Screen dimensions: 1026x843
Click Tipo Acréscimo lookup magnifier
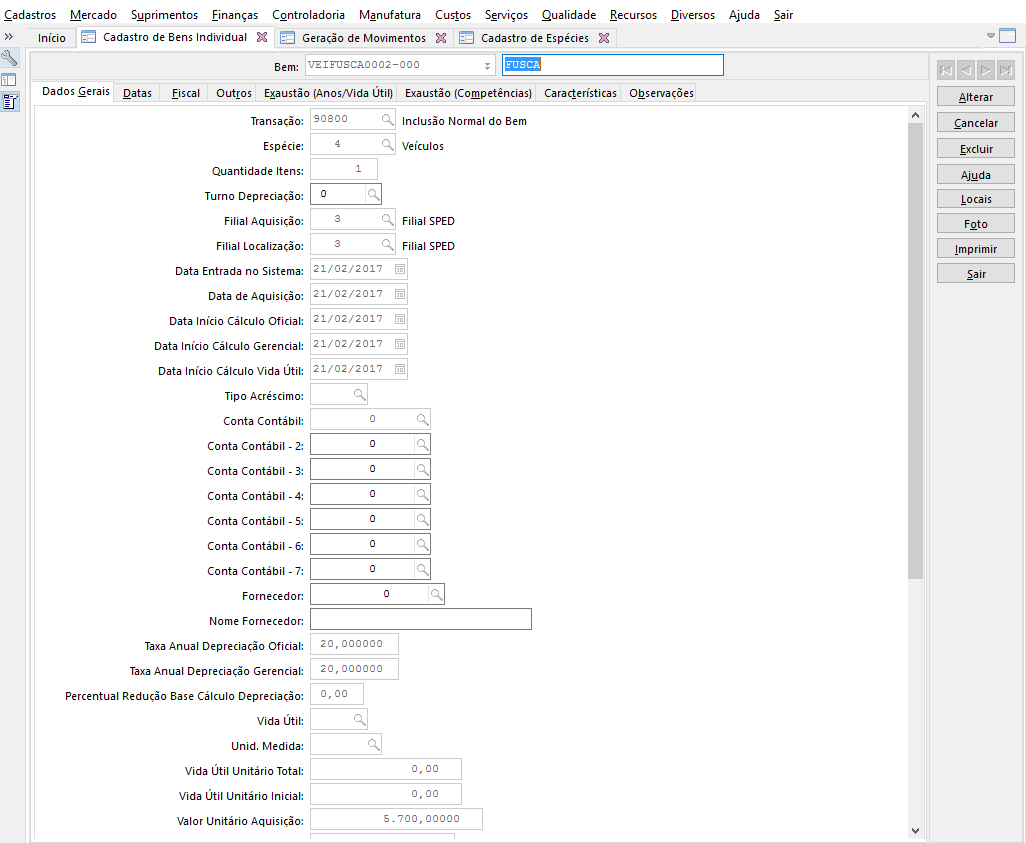[359, 394]
